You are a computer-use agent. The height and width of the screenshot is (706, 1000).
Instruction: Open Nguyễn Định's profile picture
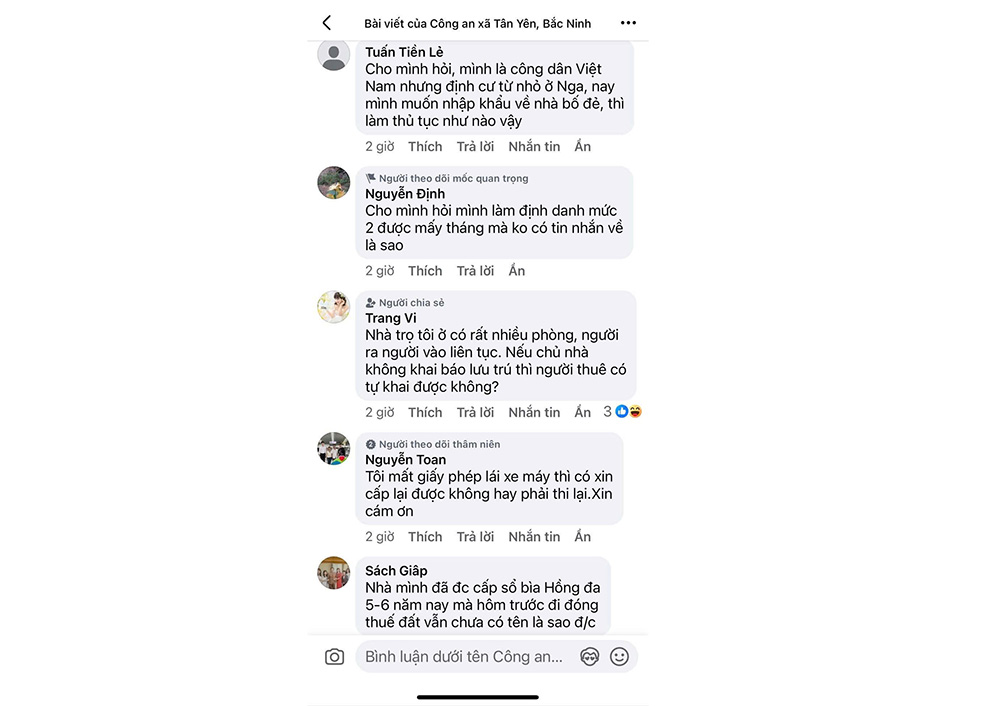[334, 182]
